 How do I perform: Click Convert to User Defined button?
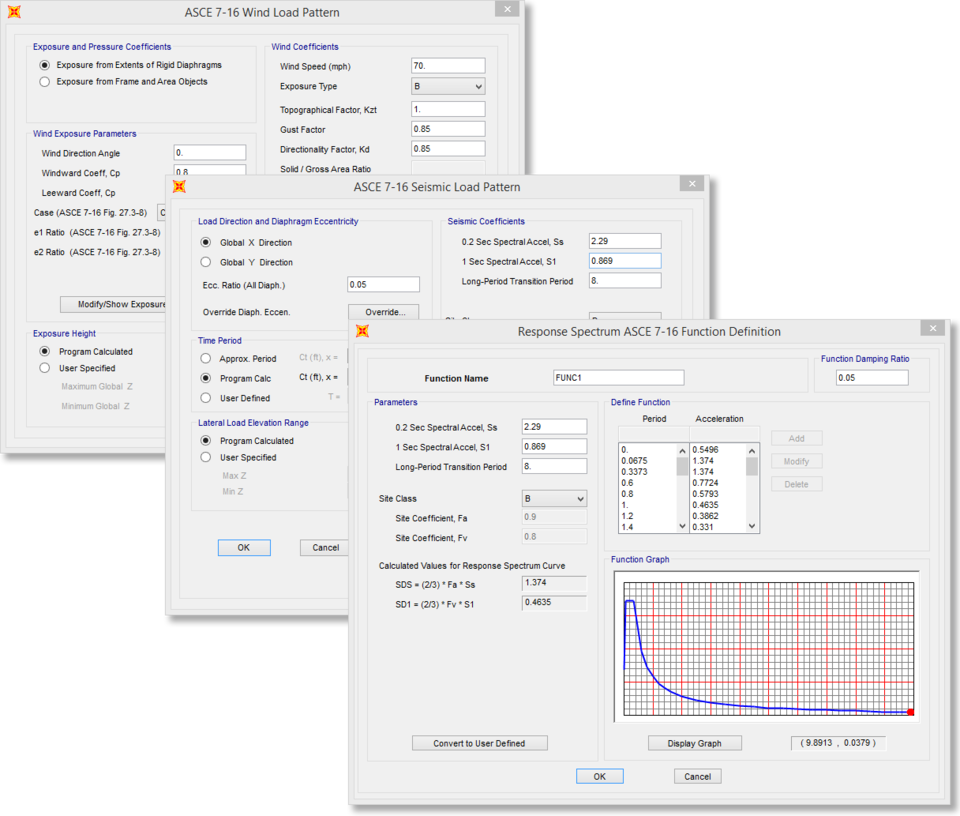tap(480, 743)
